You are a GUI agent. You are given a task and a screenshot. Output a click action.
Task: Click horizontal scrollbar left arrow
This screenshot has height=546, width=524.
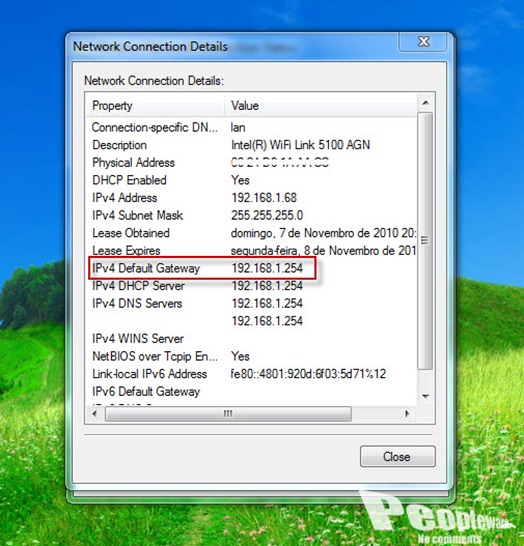coord(95,414)
